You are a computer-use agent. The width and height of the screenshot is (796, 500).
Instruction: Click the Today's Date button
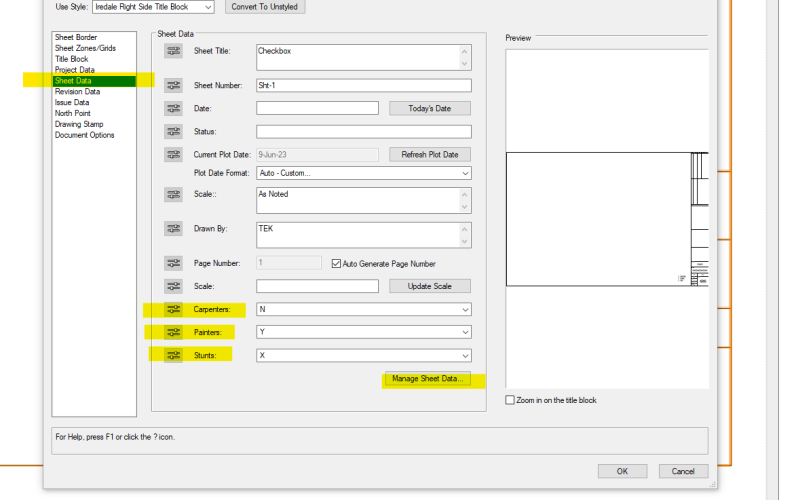[x=429, y=108]
